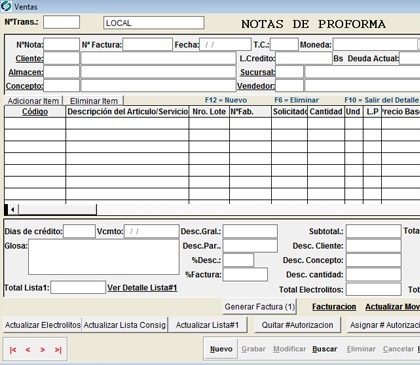Image resolution: width=420 pixels, height=365 pixels.
Task: Go to next record arrow
Action: click(x=43, y=350)
